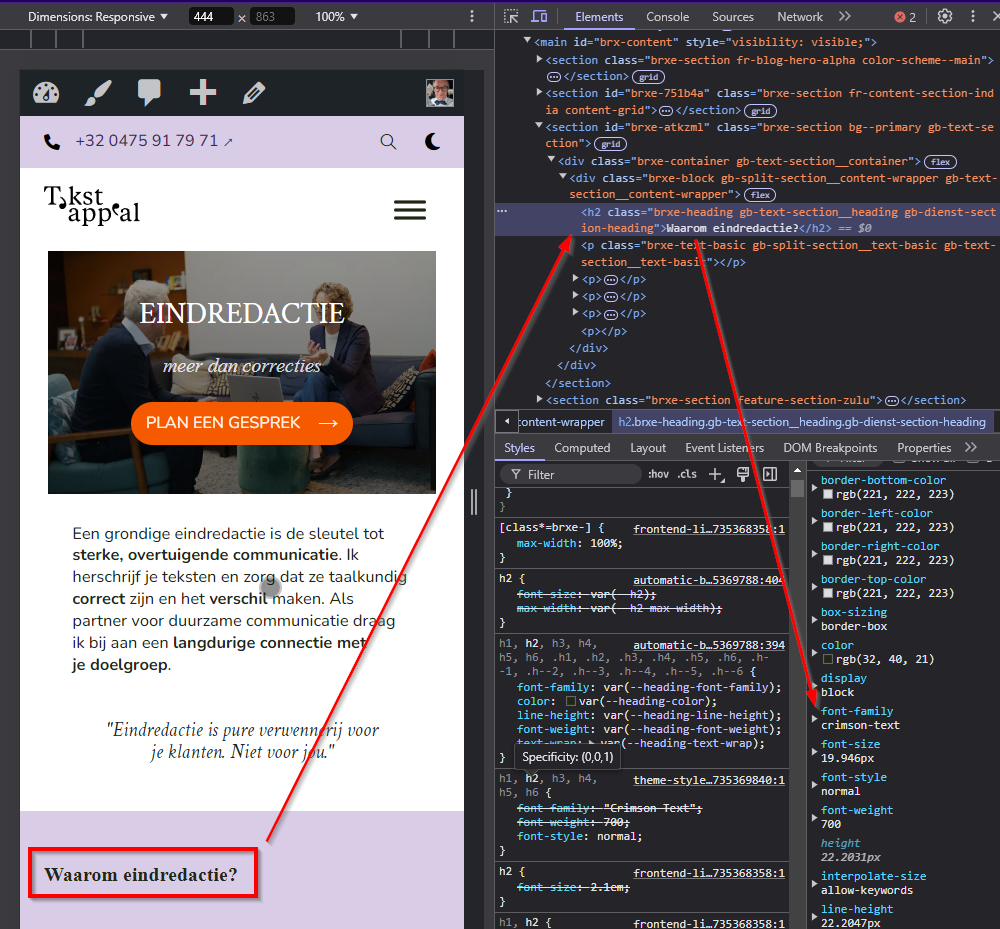
Task: Open the 100% zoom dropdown
Action: coord(336,17)
